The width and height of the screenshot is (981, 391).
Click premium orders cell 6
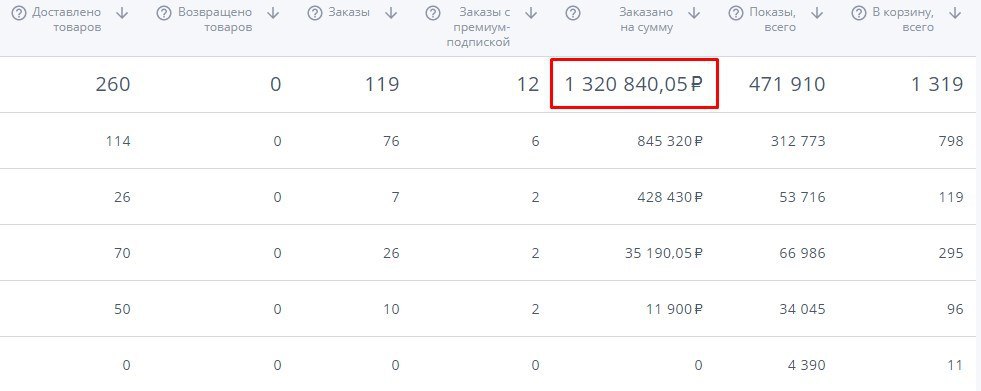pyautogui.click(x=535, y=141)
